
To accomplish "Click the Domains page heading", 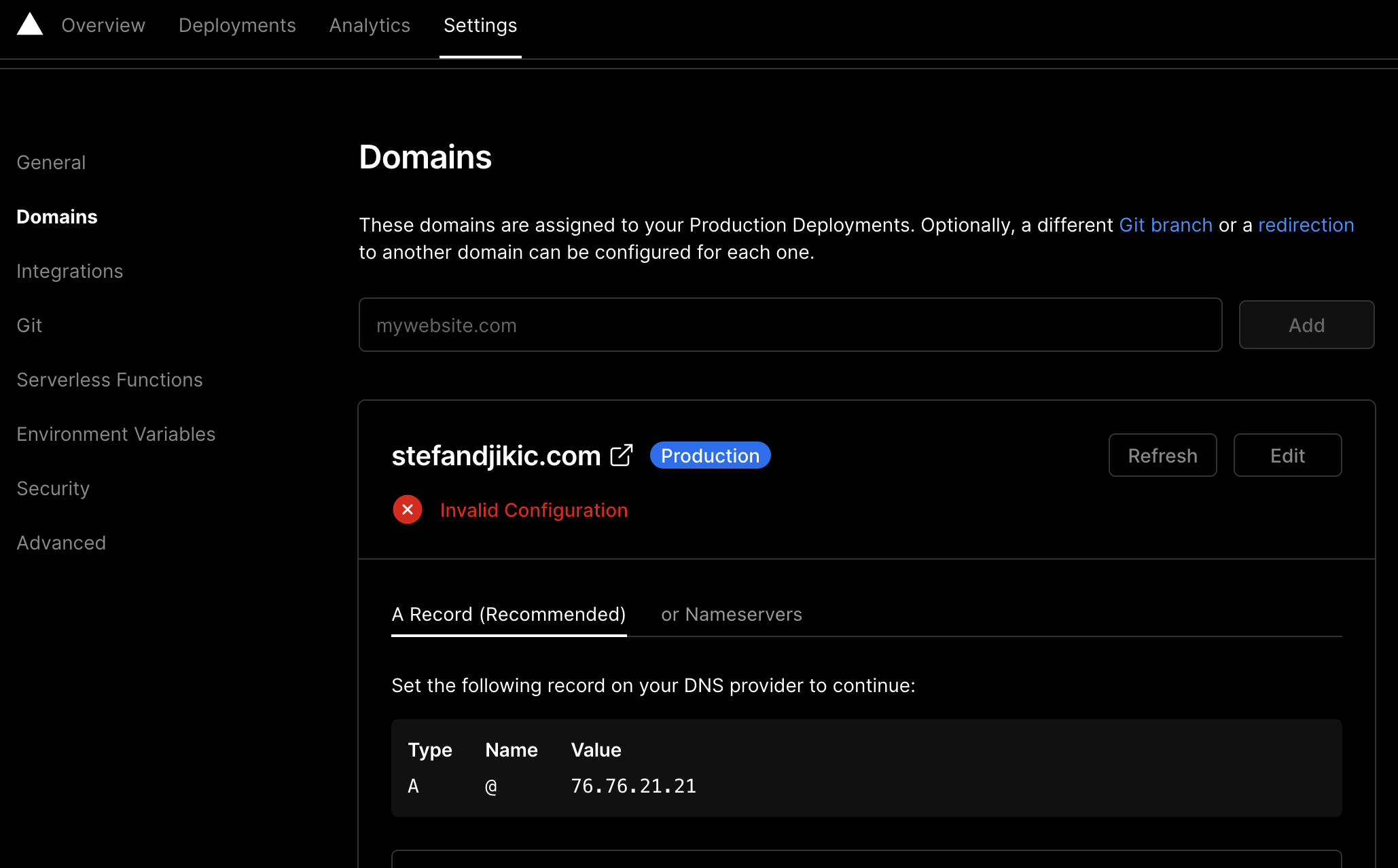I will pos(425,157).
